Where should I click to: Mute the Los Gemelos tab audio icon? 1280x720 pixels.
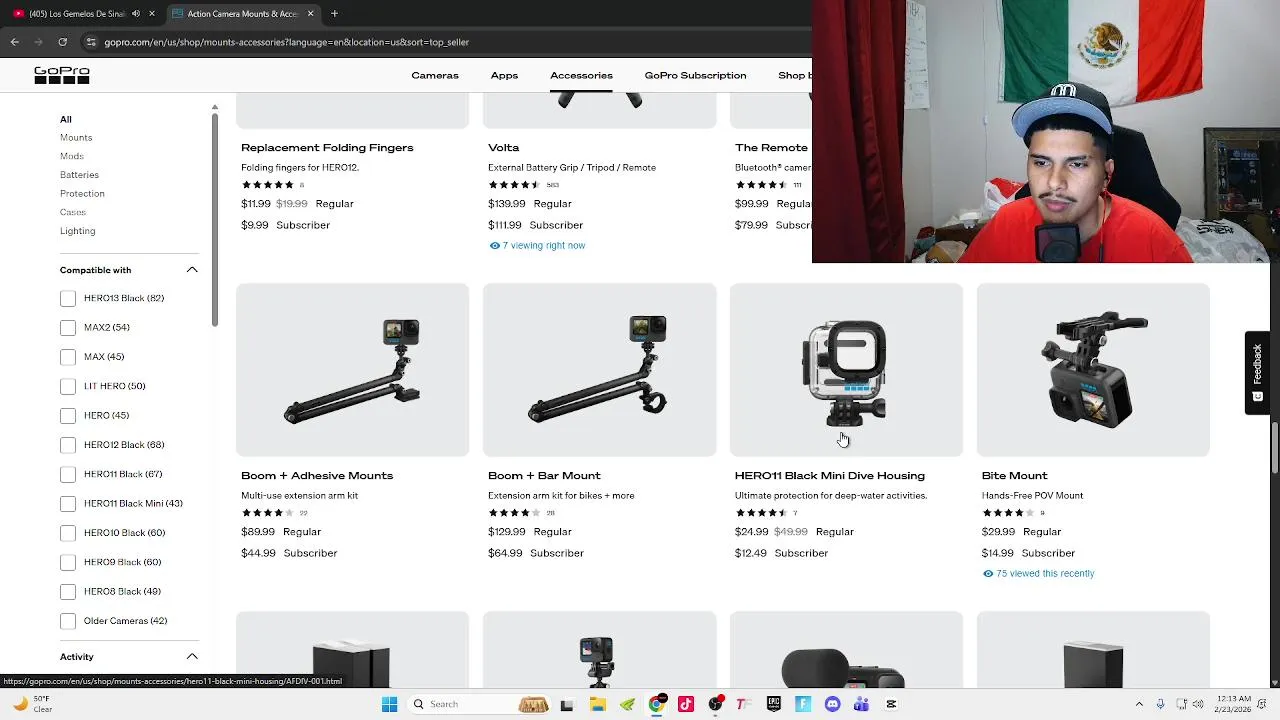click(x=135, y=14)
